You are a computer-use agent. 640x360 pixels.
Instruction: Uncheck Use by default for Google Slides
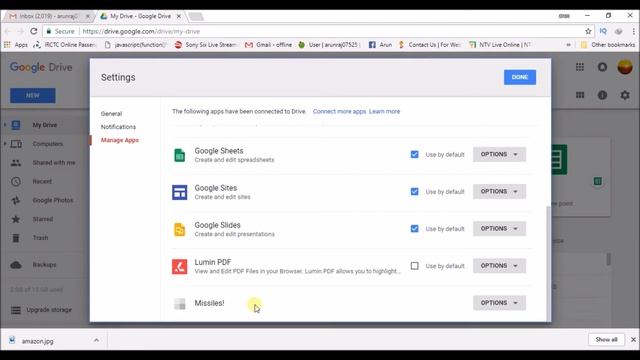[414, 229]
